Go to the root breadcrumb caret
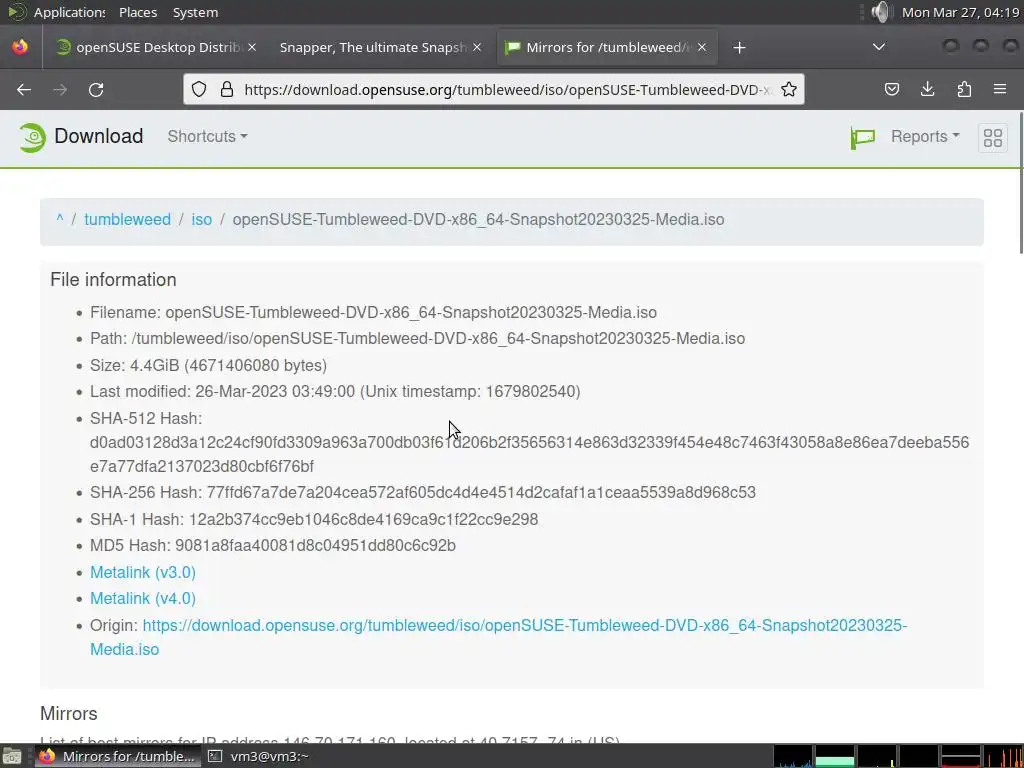This screenshot has height=768, width=1024. click(59, 219)
